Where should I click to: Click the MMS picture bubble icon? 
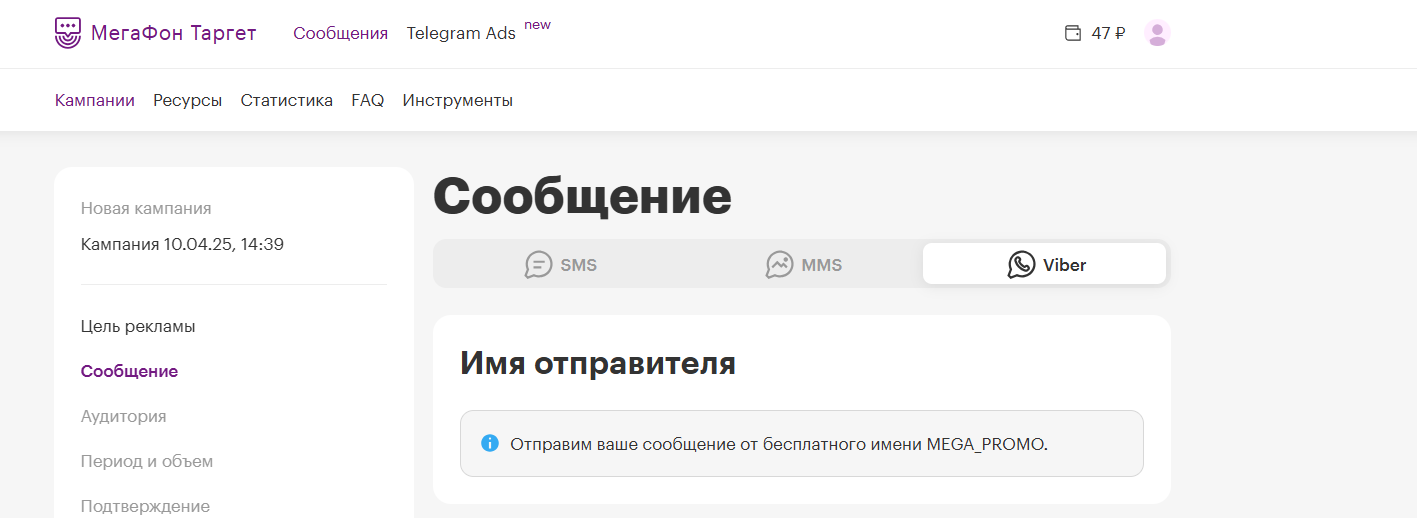coord(779,265)
